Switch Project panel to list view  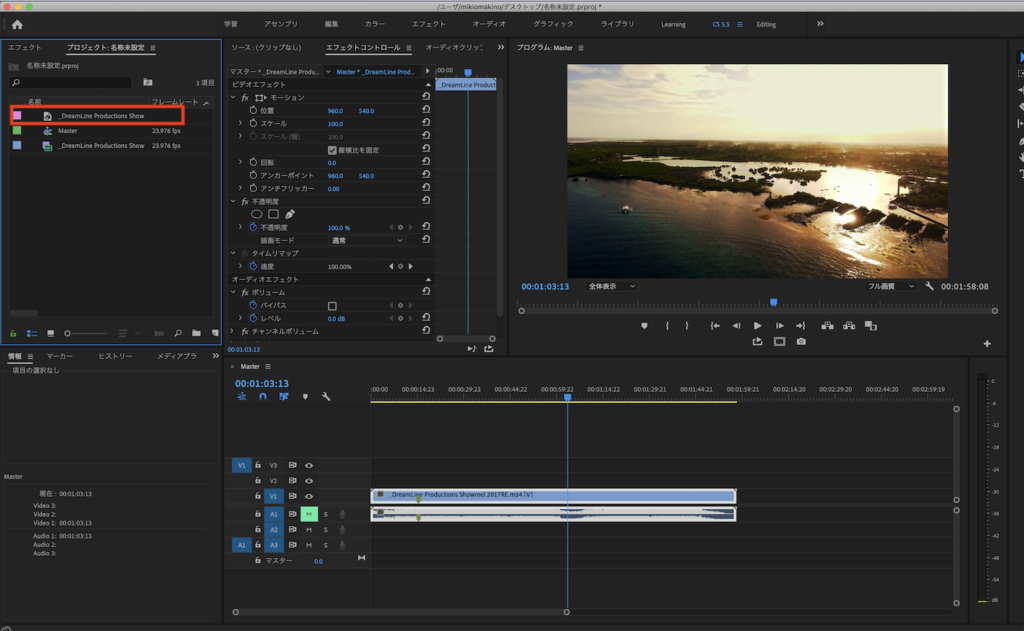pos(32,333)
